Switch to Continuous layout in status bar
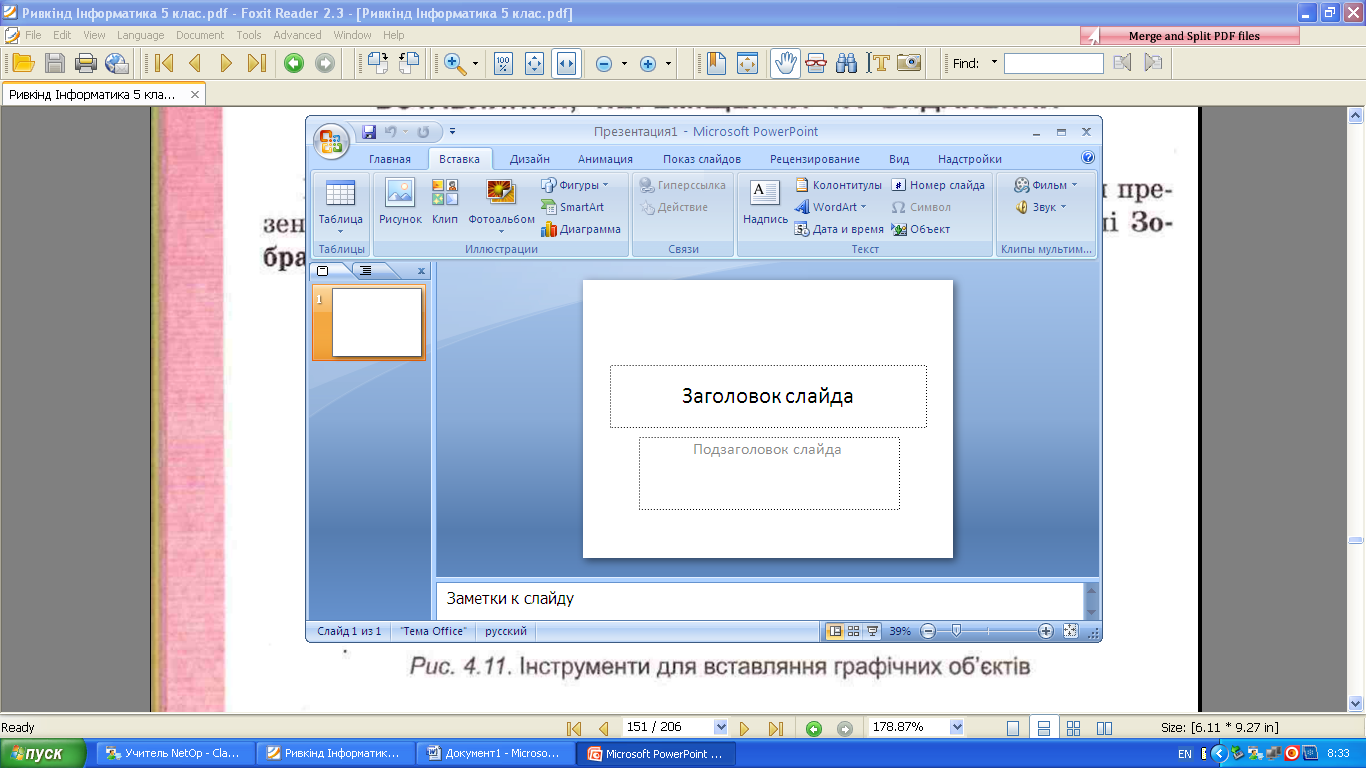The height and width of the screenshot is (768, 1366). [x=1043, y=728]
